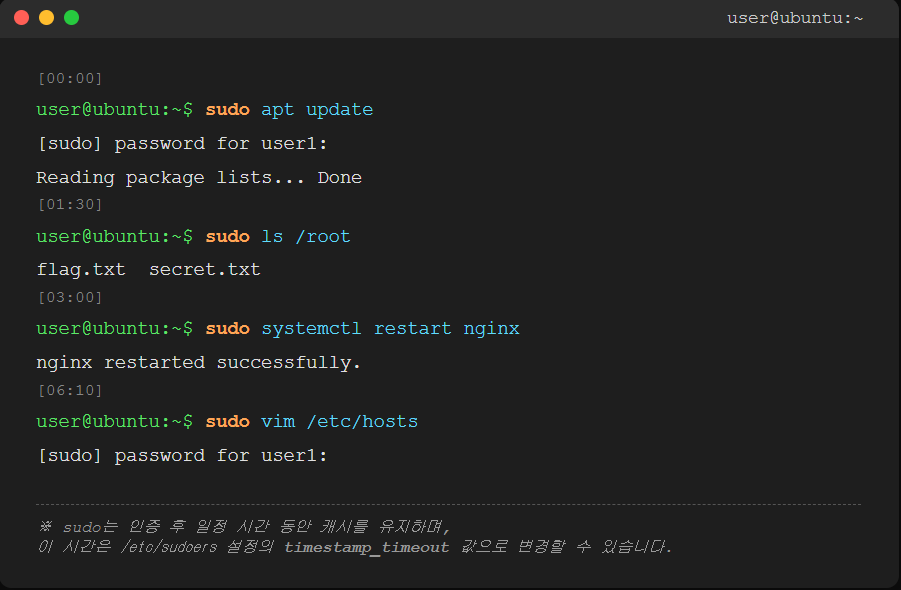Click the [01:30] timestamp
This screenshot has height=590, width=901.
tap(70, 205)
